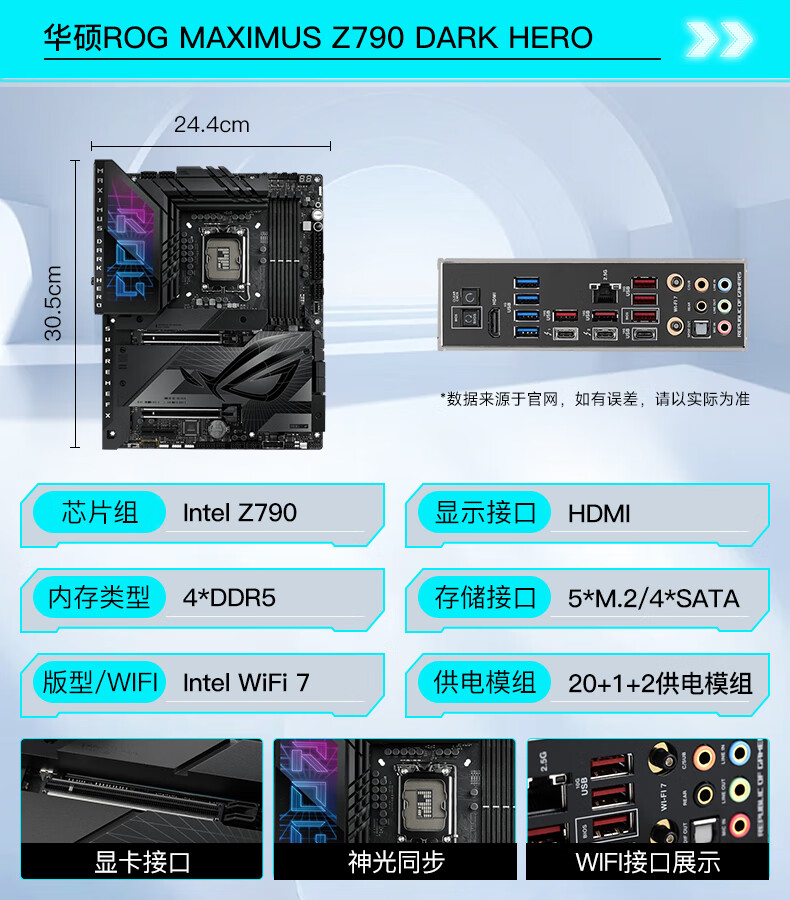
Task: Select the 存储接口 label badge
Action: [485, 597]
